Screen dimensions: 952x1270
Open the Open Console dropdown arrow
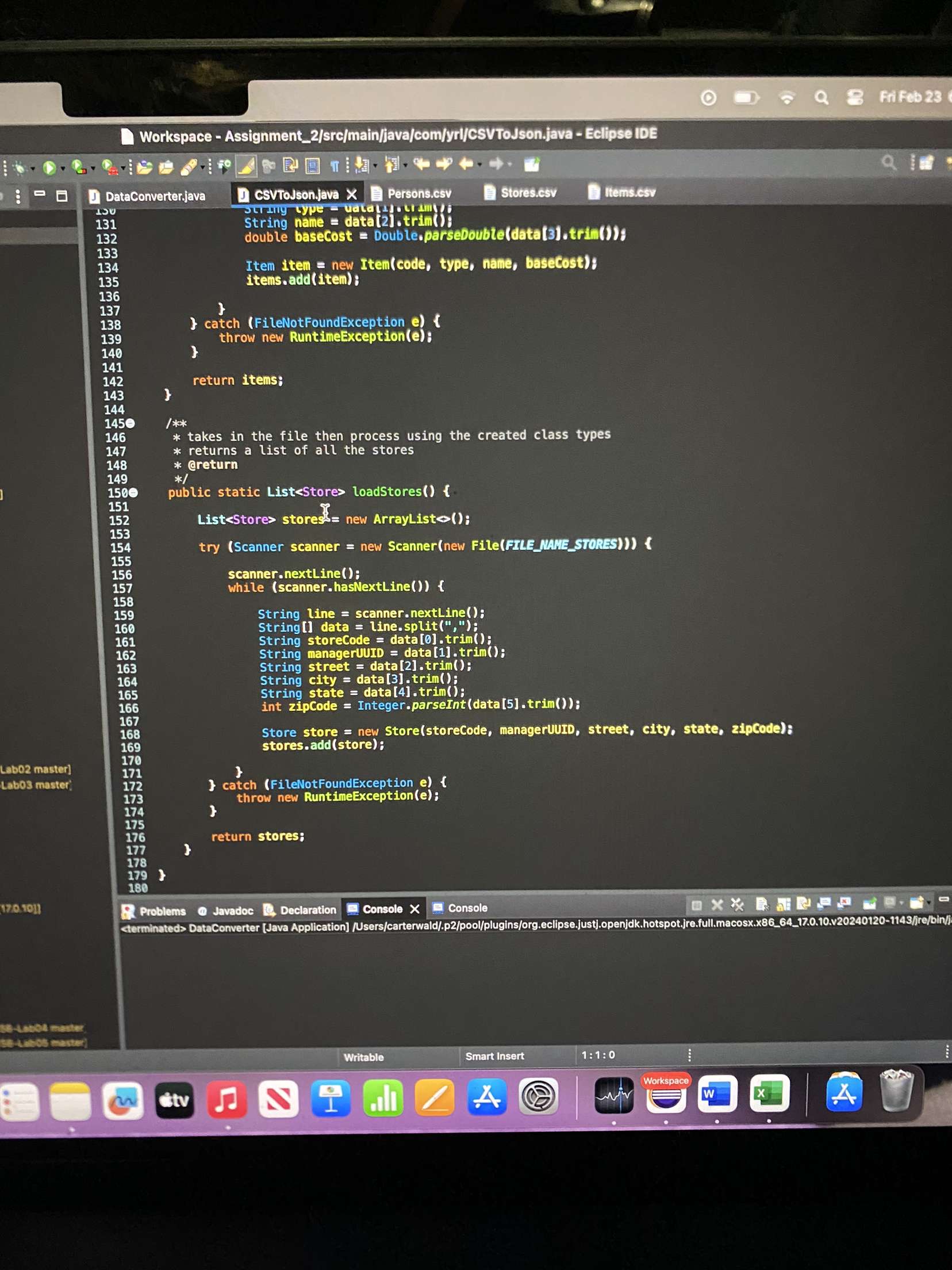(929, 903)
